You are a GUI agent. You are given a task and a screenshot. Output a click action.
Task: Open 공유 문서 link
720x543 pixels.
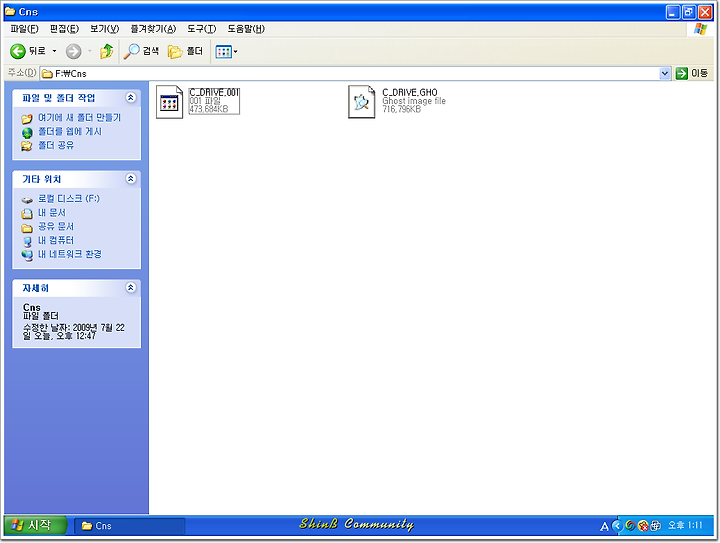56,227
